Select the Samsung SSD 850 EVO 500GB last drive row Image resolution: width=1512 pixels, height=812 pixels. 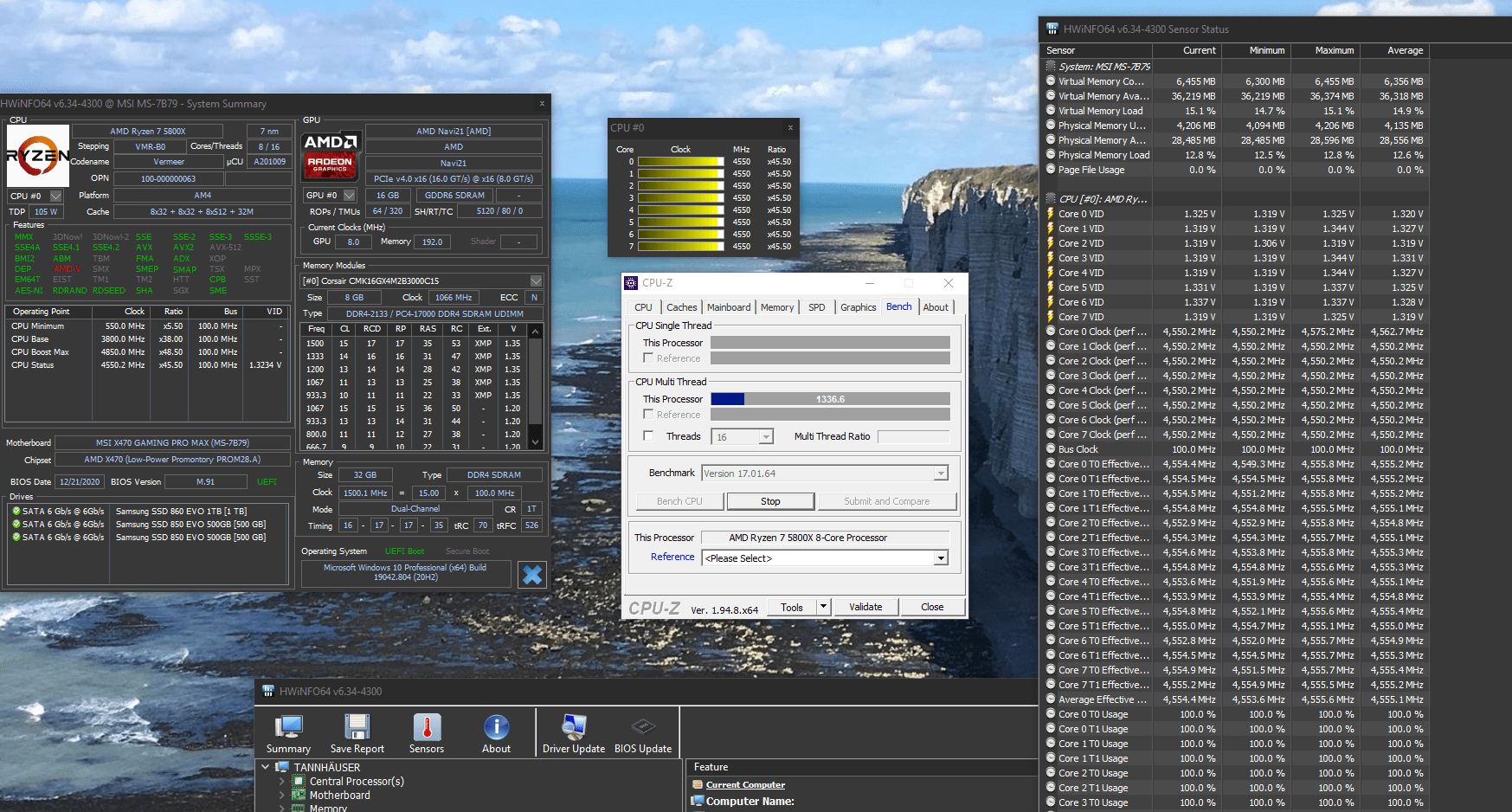pyautogui.click(x=147, y=538)
